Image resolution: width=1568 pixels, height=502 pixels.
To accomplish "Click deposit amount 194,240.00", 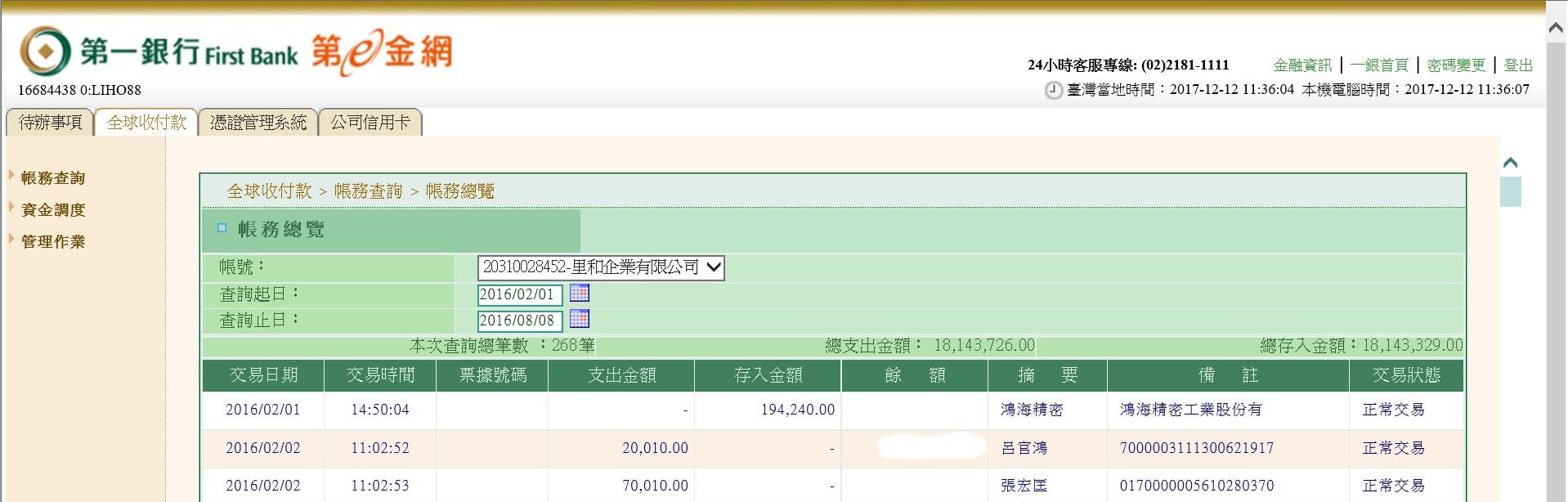I will click(798, 410).
